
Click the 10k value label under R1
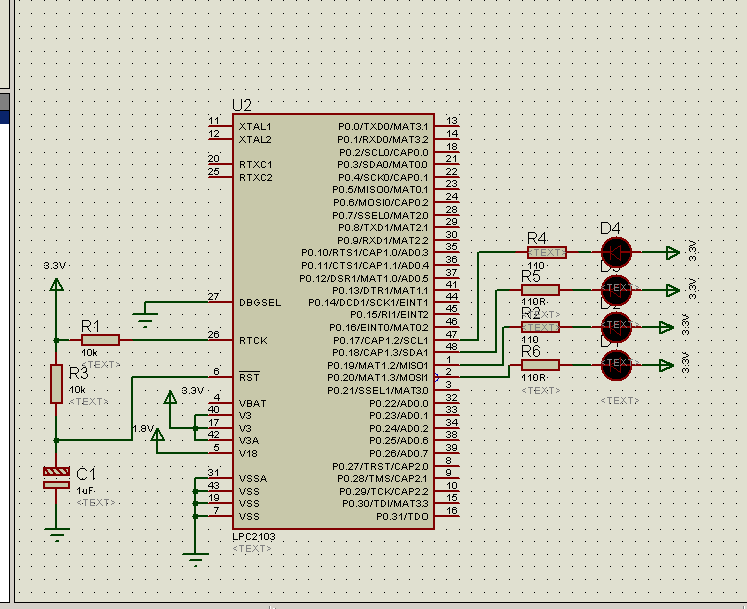pyautogui.click(x=90, y=353)
